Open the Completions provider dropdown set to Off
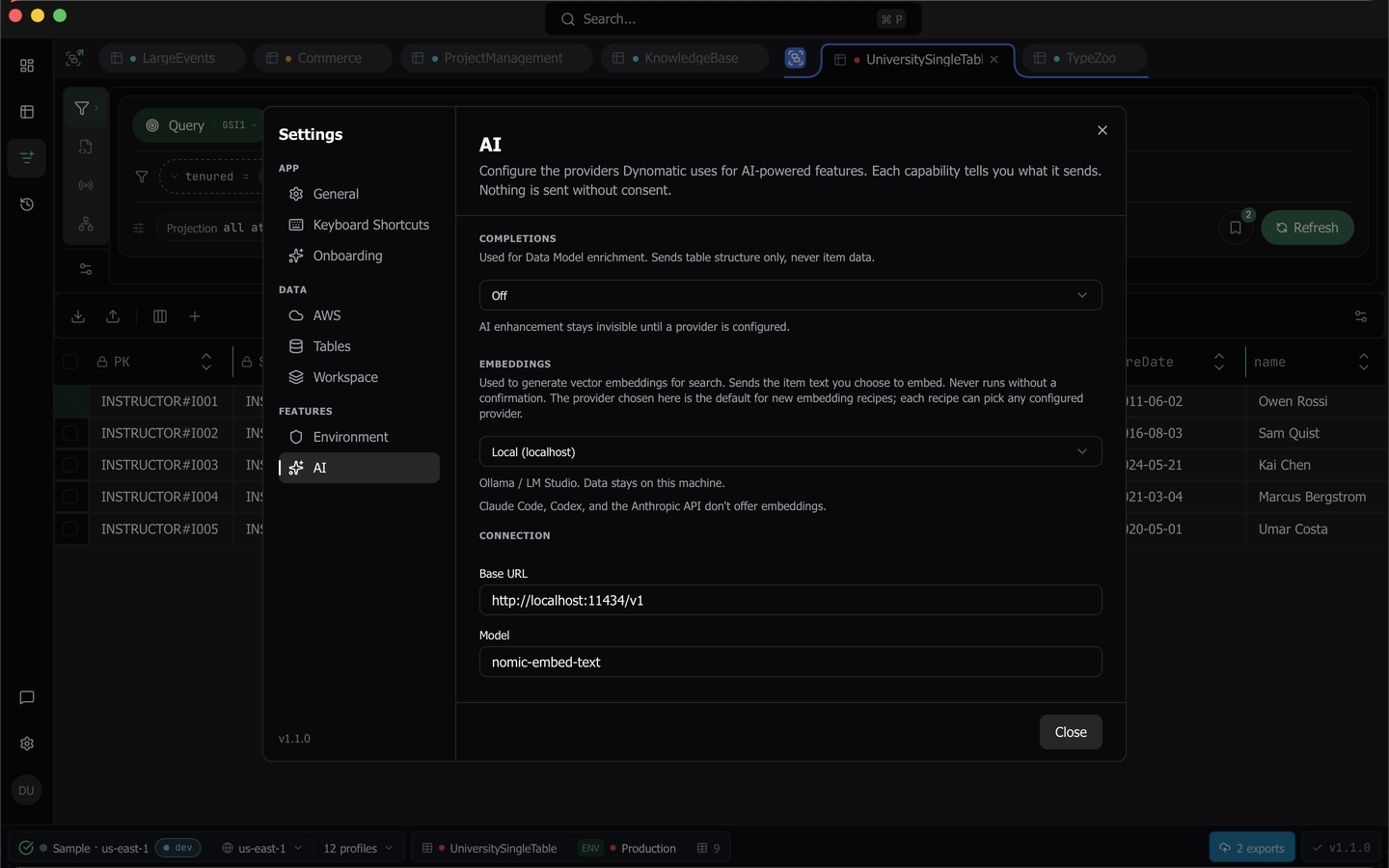The image size is (1389, 868). [x=790, y=295]
